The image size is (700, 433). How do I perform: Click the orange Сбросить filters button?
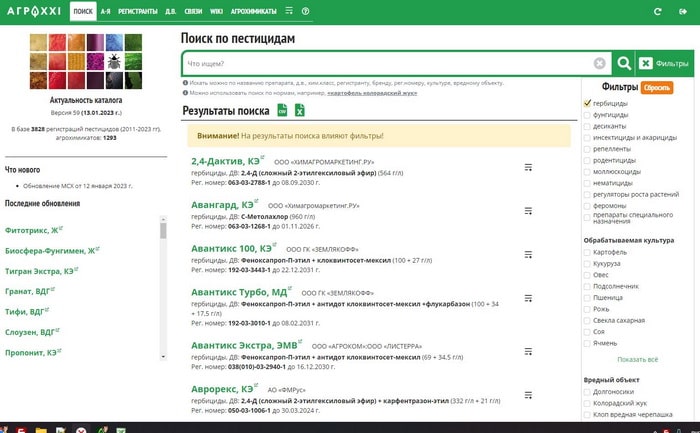[x=657, y=87]
